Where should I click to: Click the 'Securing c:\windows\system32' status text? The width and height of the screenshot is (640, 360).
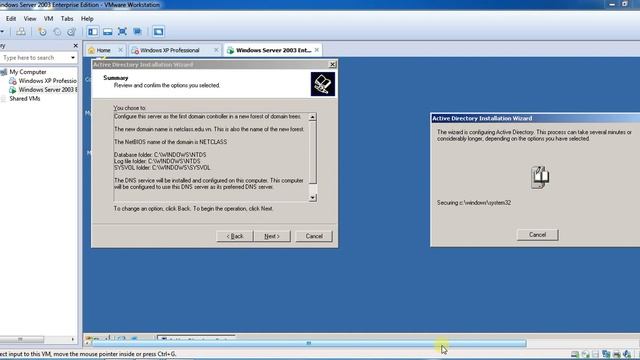(x=474, y=202)
